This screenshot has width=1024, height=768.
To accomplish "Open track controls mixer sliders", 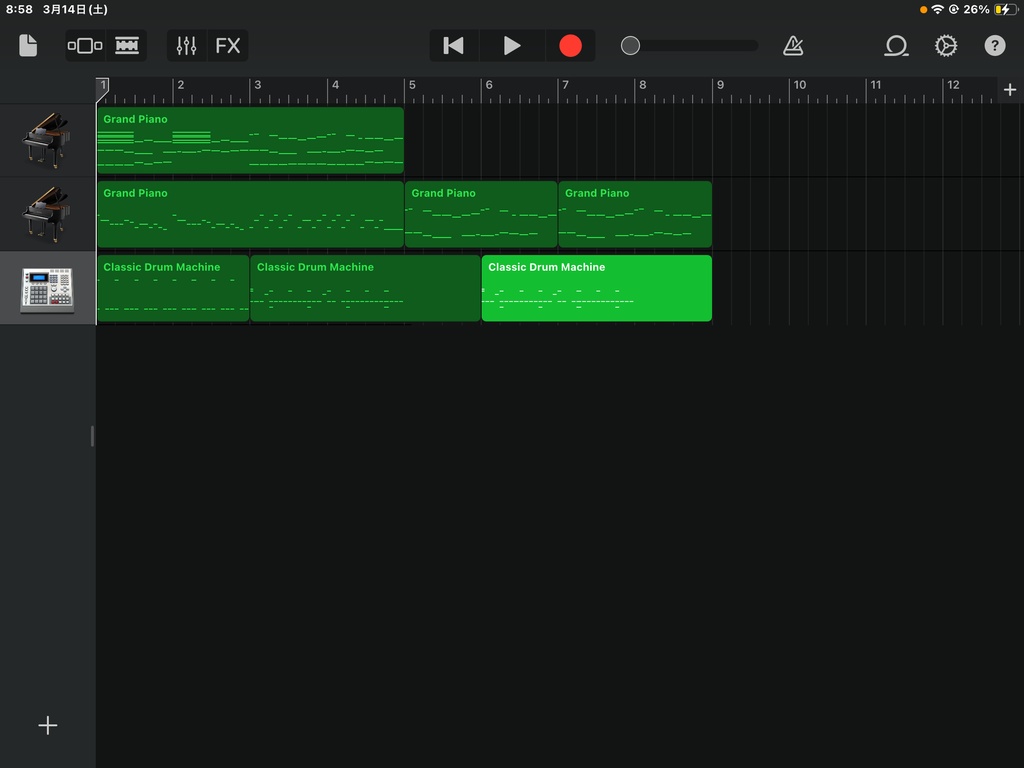I will pyautogui.click(x=186, y=46).
